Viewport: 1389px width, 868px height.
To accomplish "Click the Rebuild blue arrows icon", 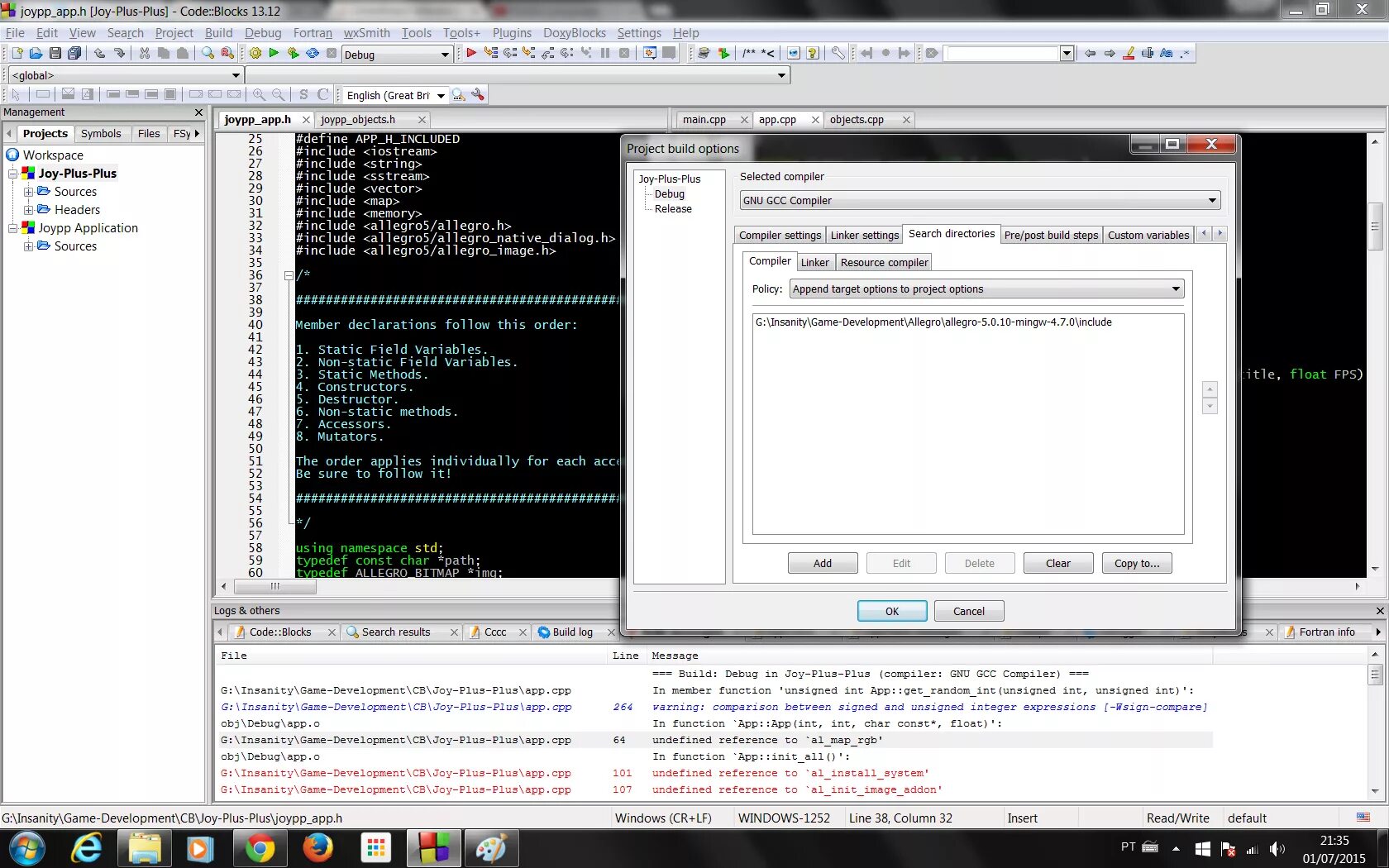I will pos(313,54).
